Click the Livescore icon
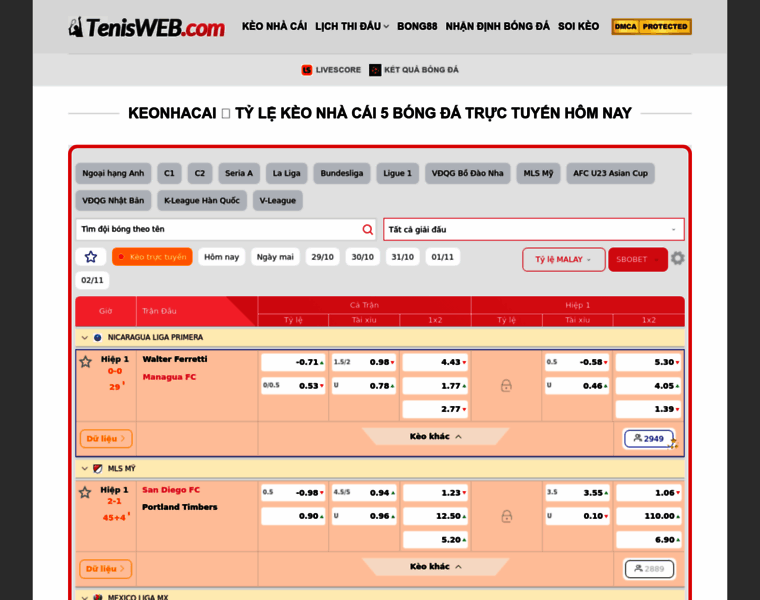This screenshot has height=600, width=760. coord(306,70)
